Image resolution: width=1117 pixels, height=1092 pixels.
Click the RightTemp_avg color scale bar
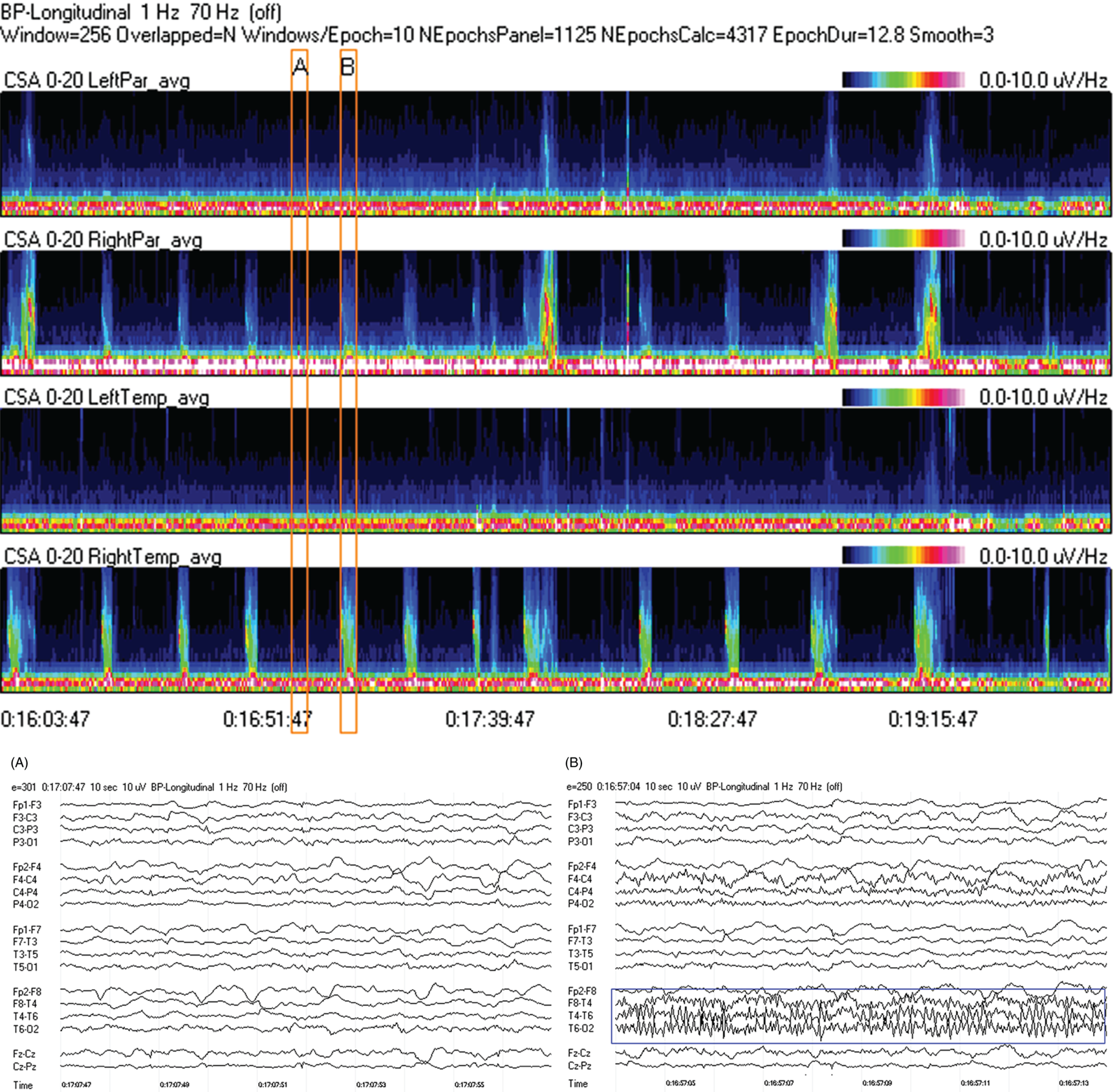pyautogui.click(x=903, y=556)
